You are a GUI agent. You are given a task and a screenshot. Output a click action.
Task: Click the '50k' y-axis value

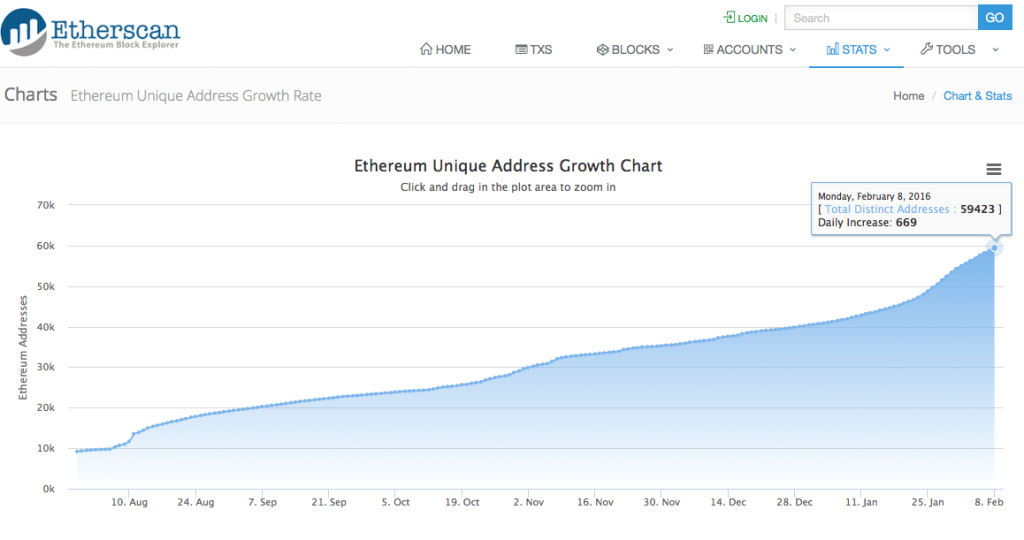tap(46, 287)
